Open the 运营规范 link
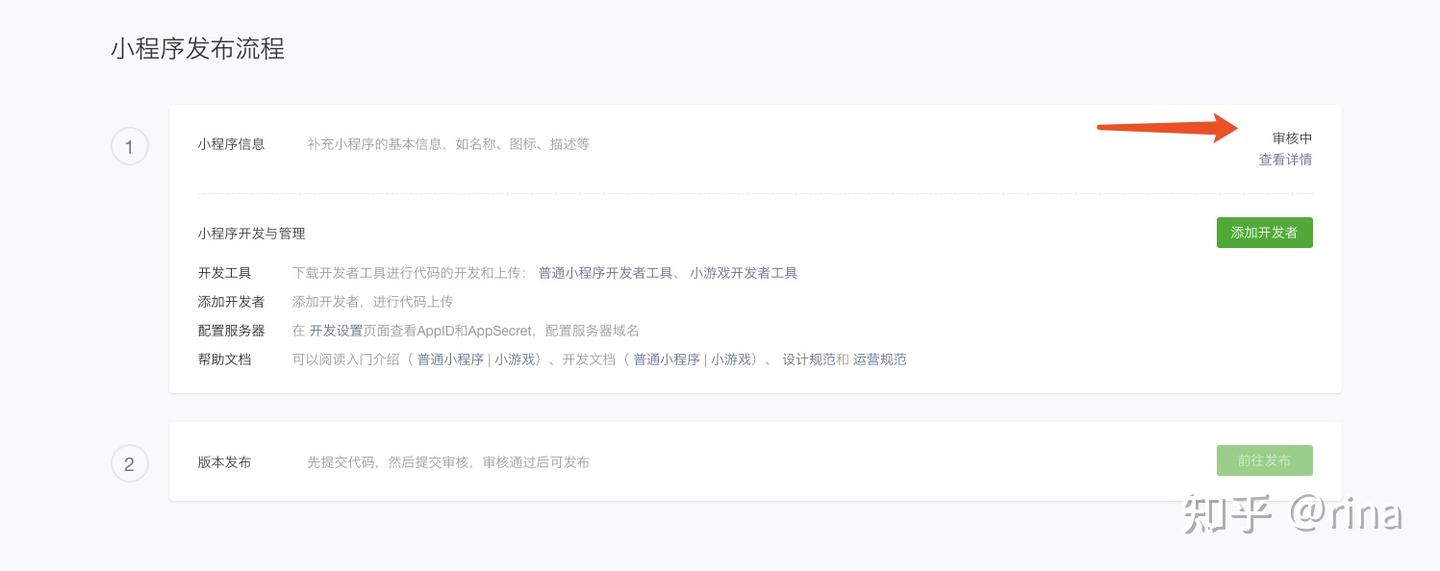This screenshot has width=1440, height=571. pos(880,360)
